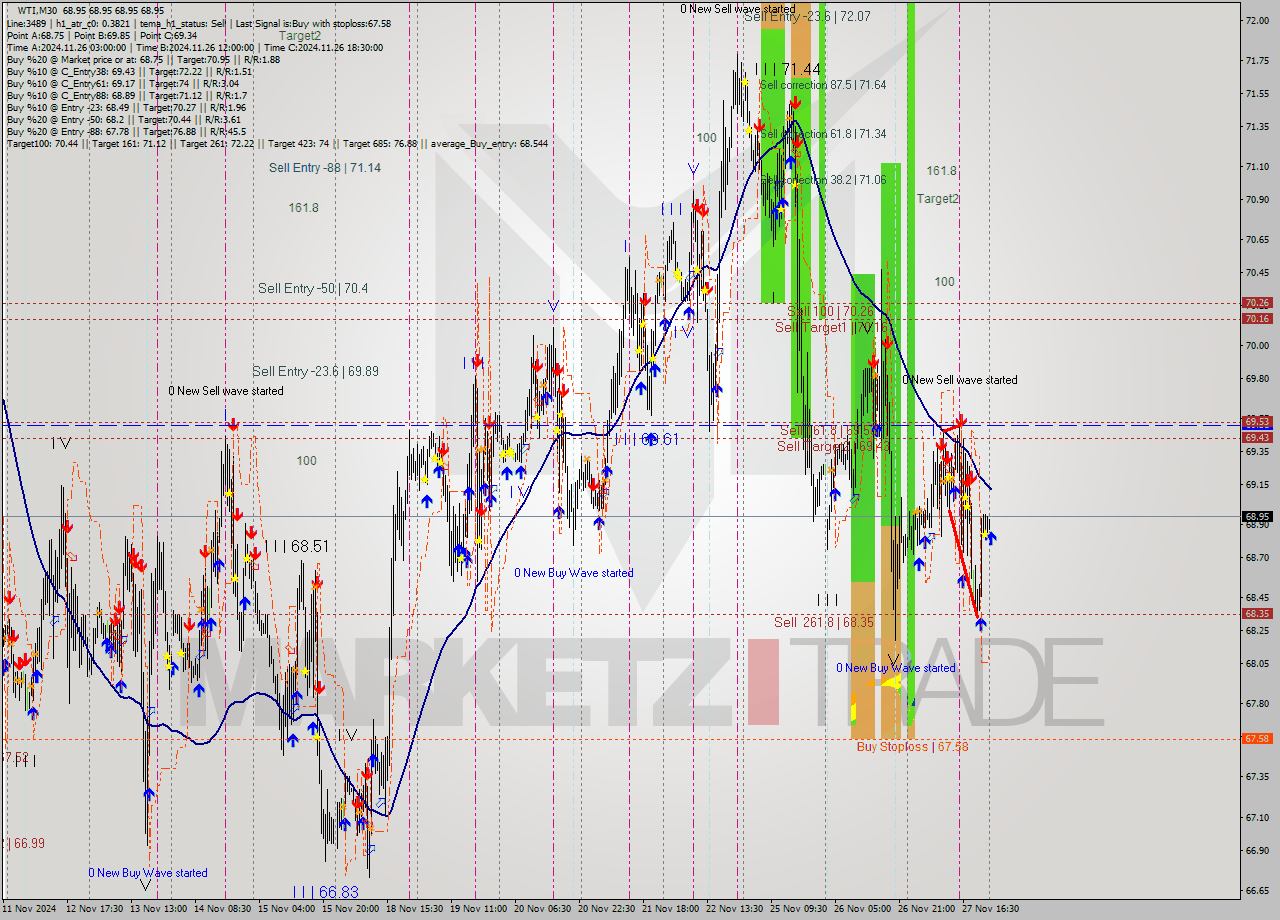This screenshot has height=920, width=1280.
Task: Click the red 70.26 price axis tag
Action: [x=1257, y=302]
